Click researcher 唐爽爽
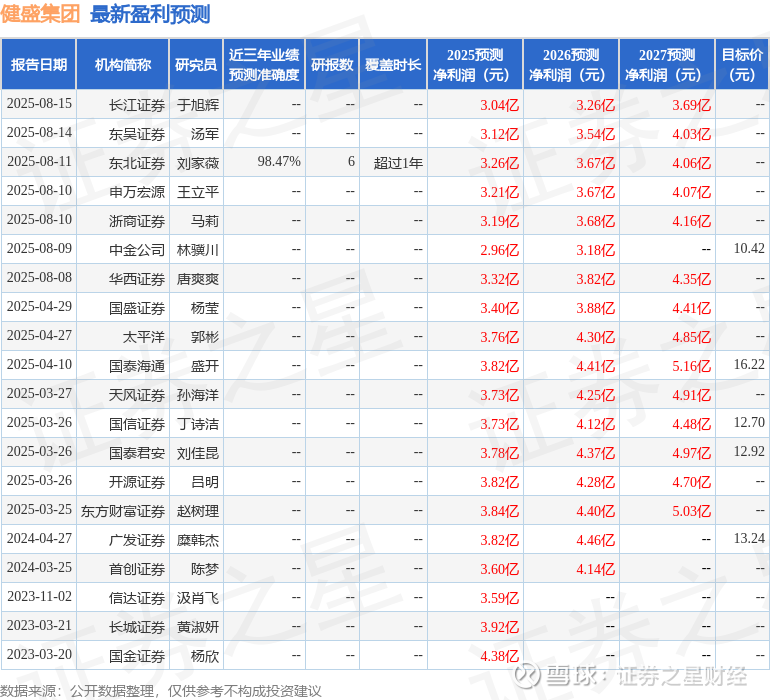770x700 pixels. [x=198, y=279]
